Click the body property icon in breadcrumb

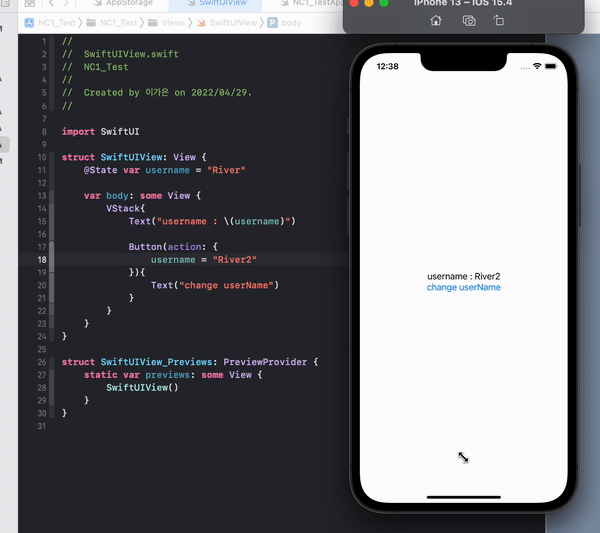point(272,23)
